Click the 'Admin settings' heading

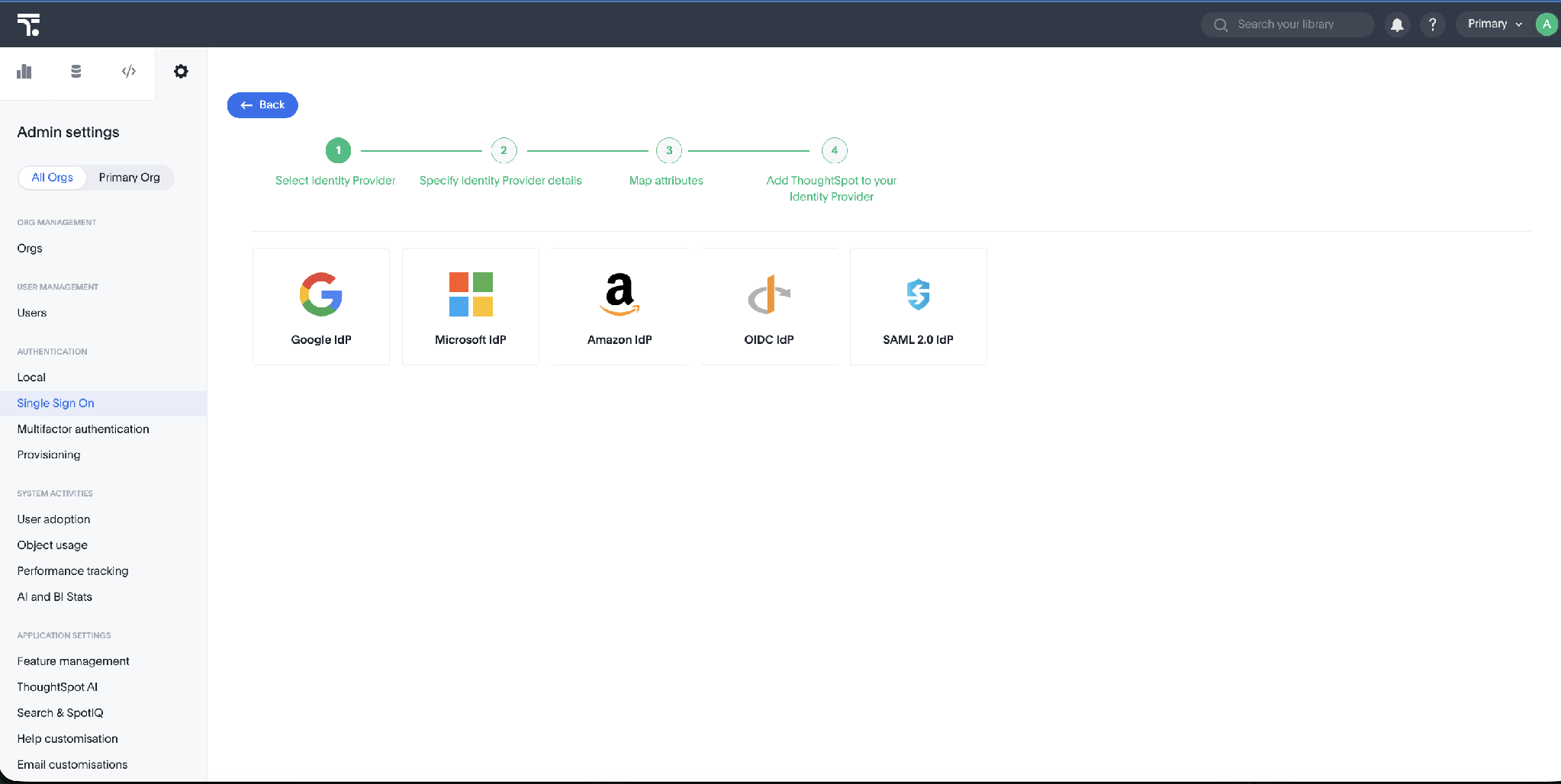coord(69,132)
